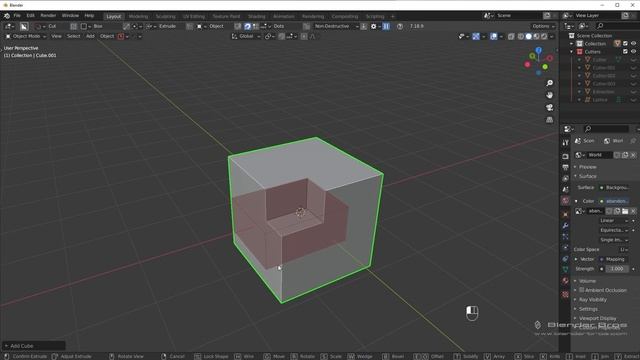
Task: Collapse the Surface panel
Action: point(587,176)
